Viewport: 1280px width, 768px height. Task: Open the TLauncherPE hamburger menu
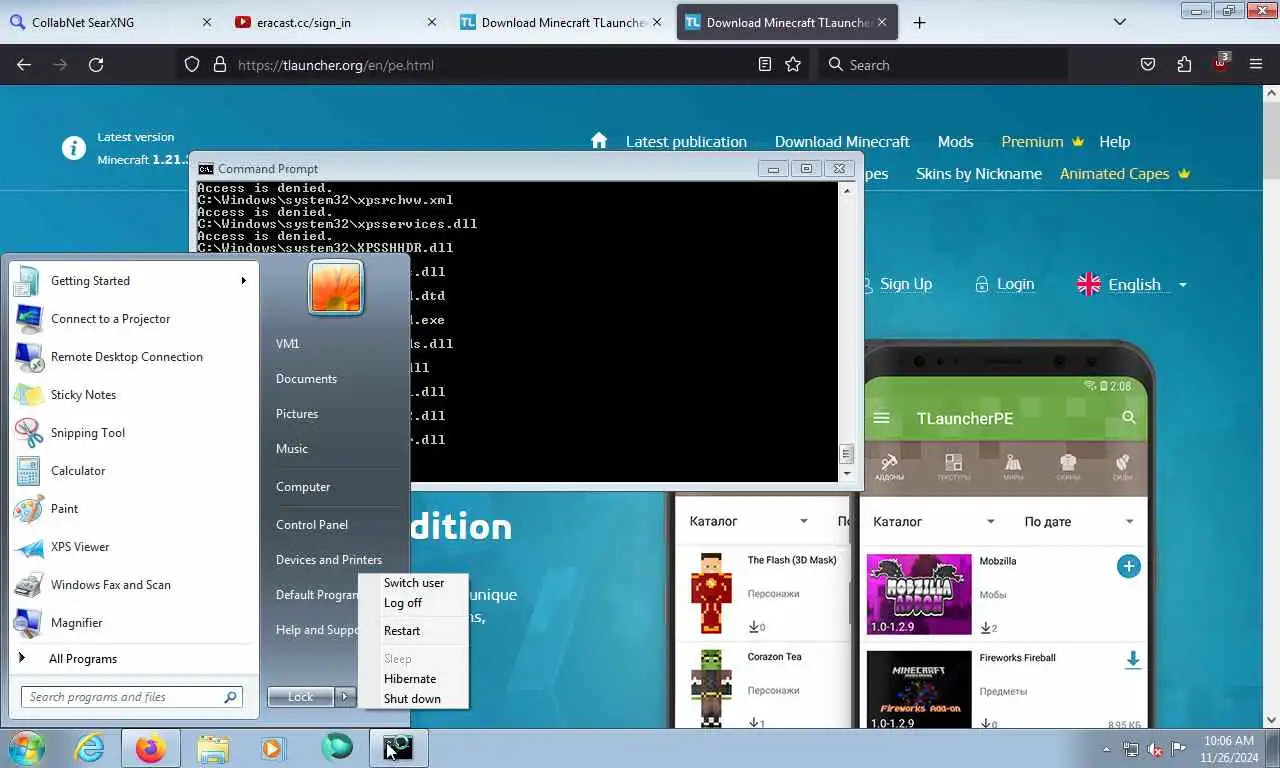pos(881,418)
